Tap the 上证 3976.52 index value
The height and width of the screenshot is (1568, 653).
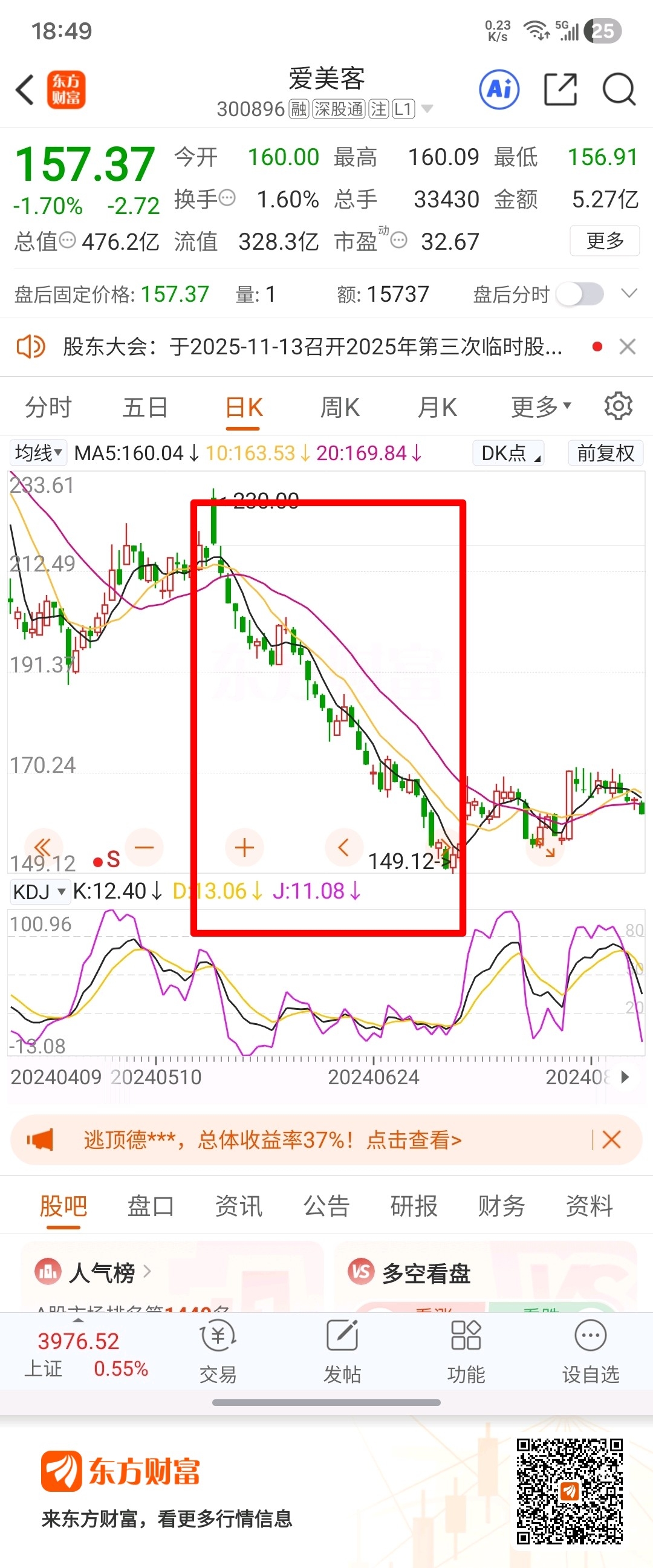(x=79, y=1342)
